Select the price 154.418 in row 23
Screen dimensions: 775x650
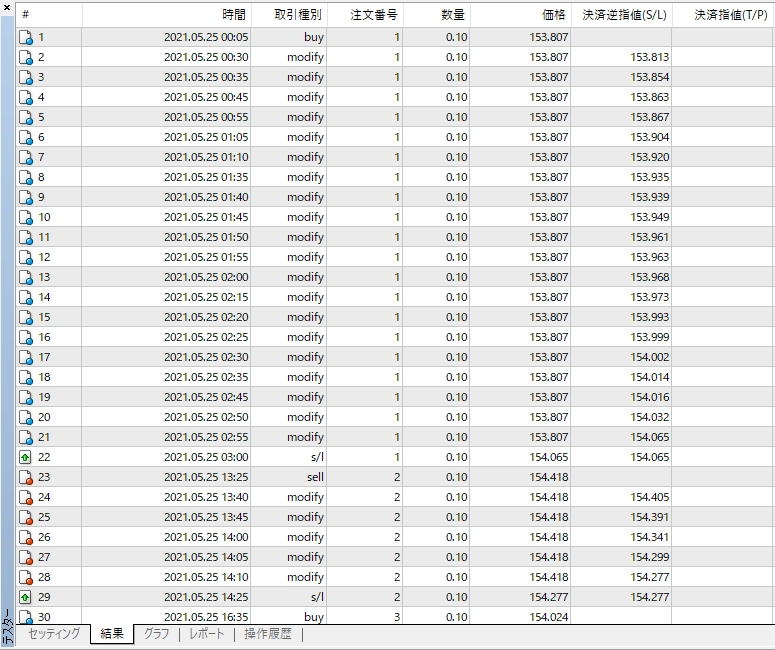coord(549,477)
